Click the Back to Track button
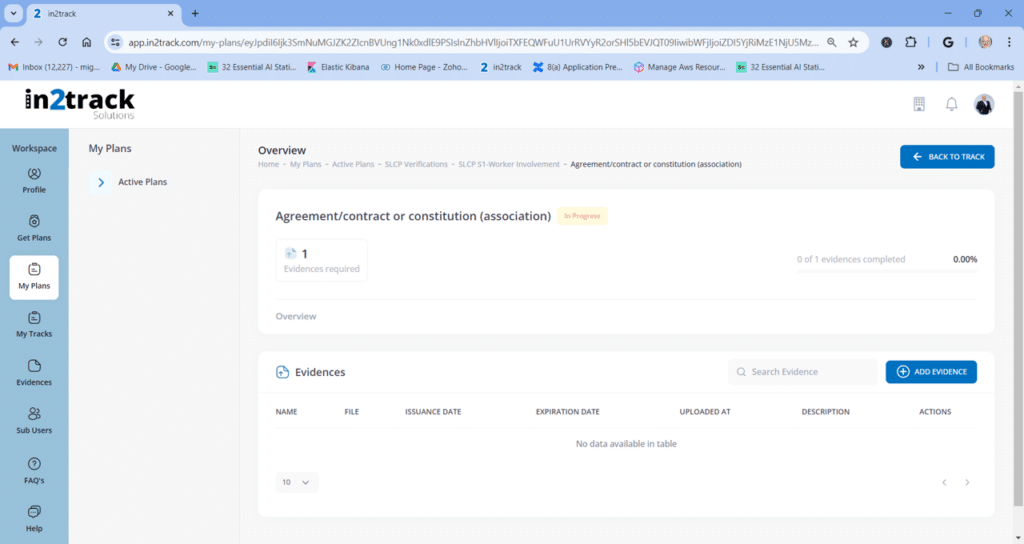This screenshot has width=1024, height=544. tap(947, 157)
